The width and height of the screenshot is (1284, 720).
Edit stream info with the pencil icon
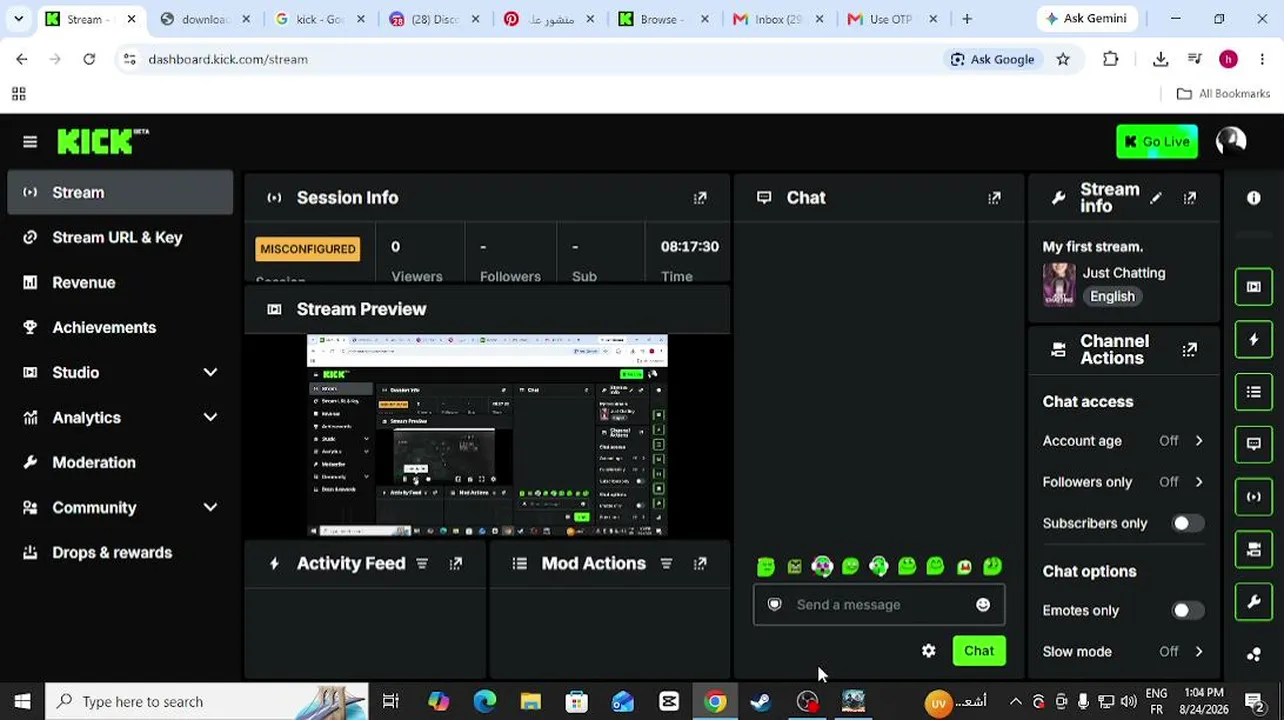pos(1156,198)
